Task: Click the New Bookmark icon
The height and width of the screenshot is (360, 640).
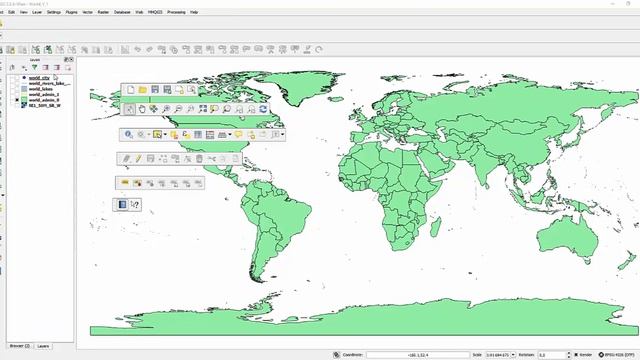Action: pyautogui.click(x=251, y=135)
